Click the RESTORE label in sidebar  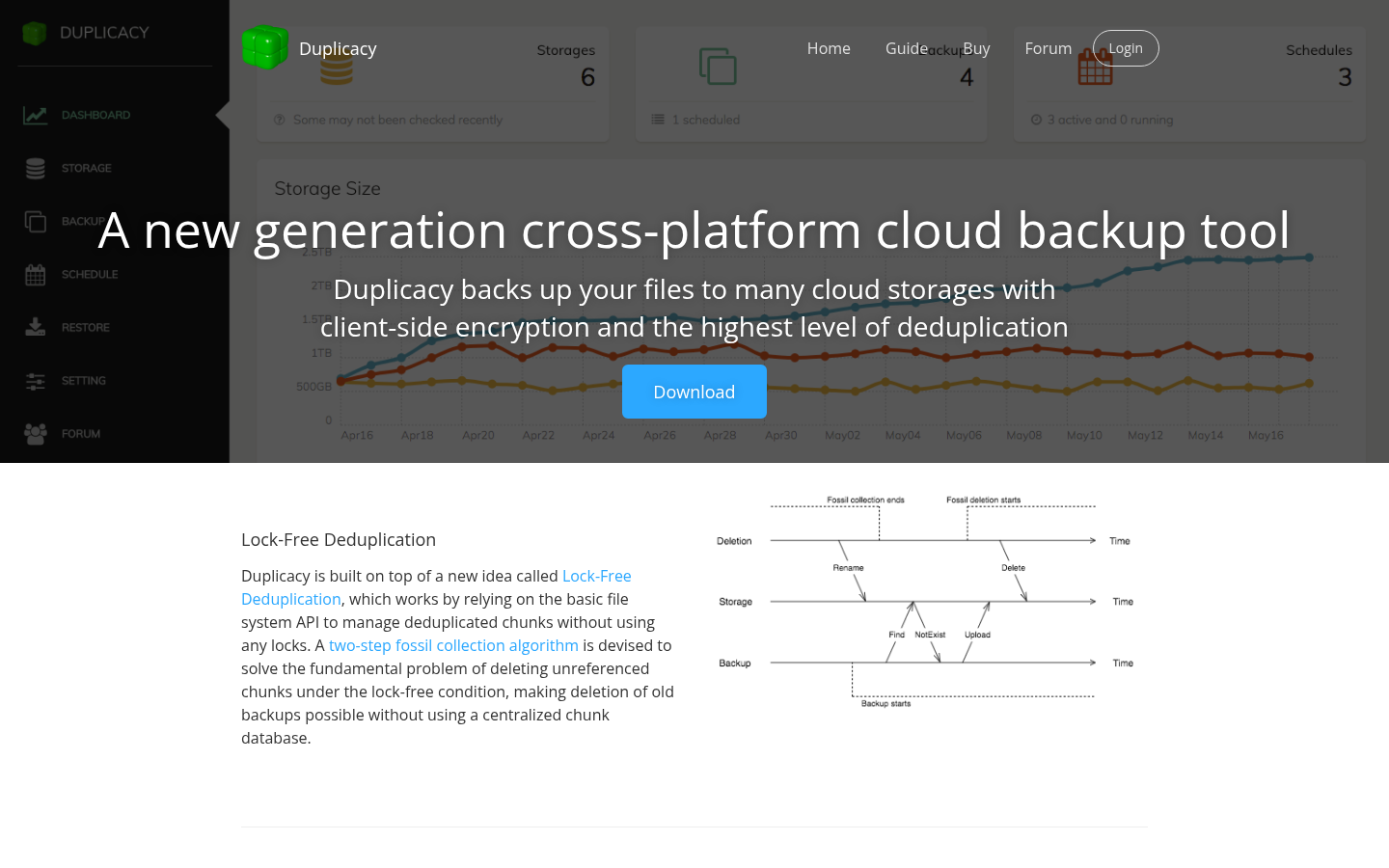click(x=86, y=327)
